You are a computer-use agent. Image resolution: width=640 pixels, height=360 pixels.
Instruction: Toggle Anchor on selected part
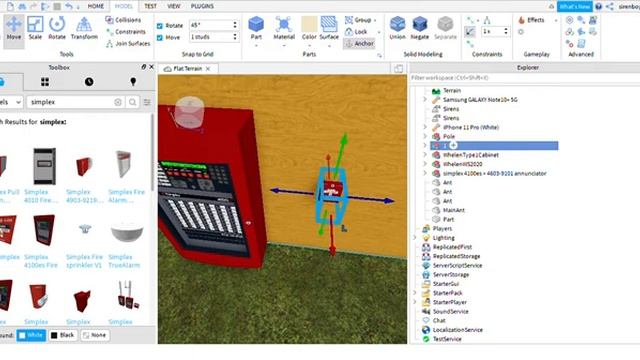359,43
